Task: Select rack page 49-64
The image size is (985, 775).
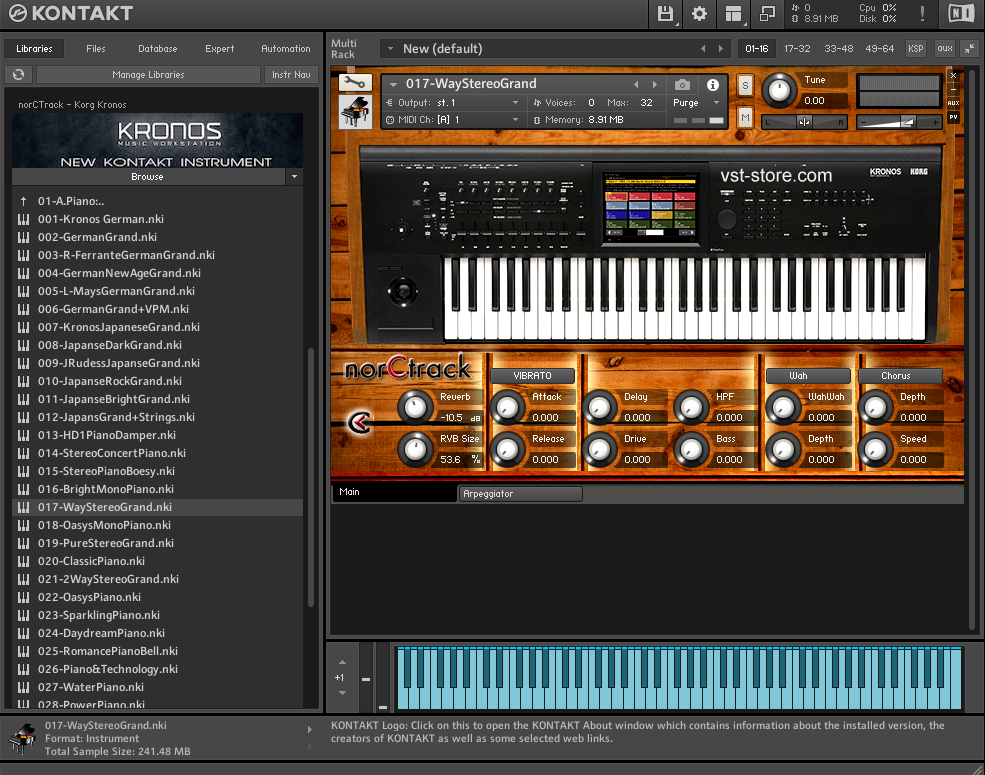Action: coord(879,49)
